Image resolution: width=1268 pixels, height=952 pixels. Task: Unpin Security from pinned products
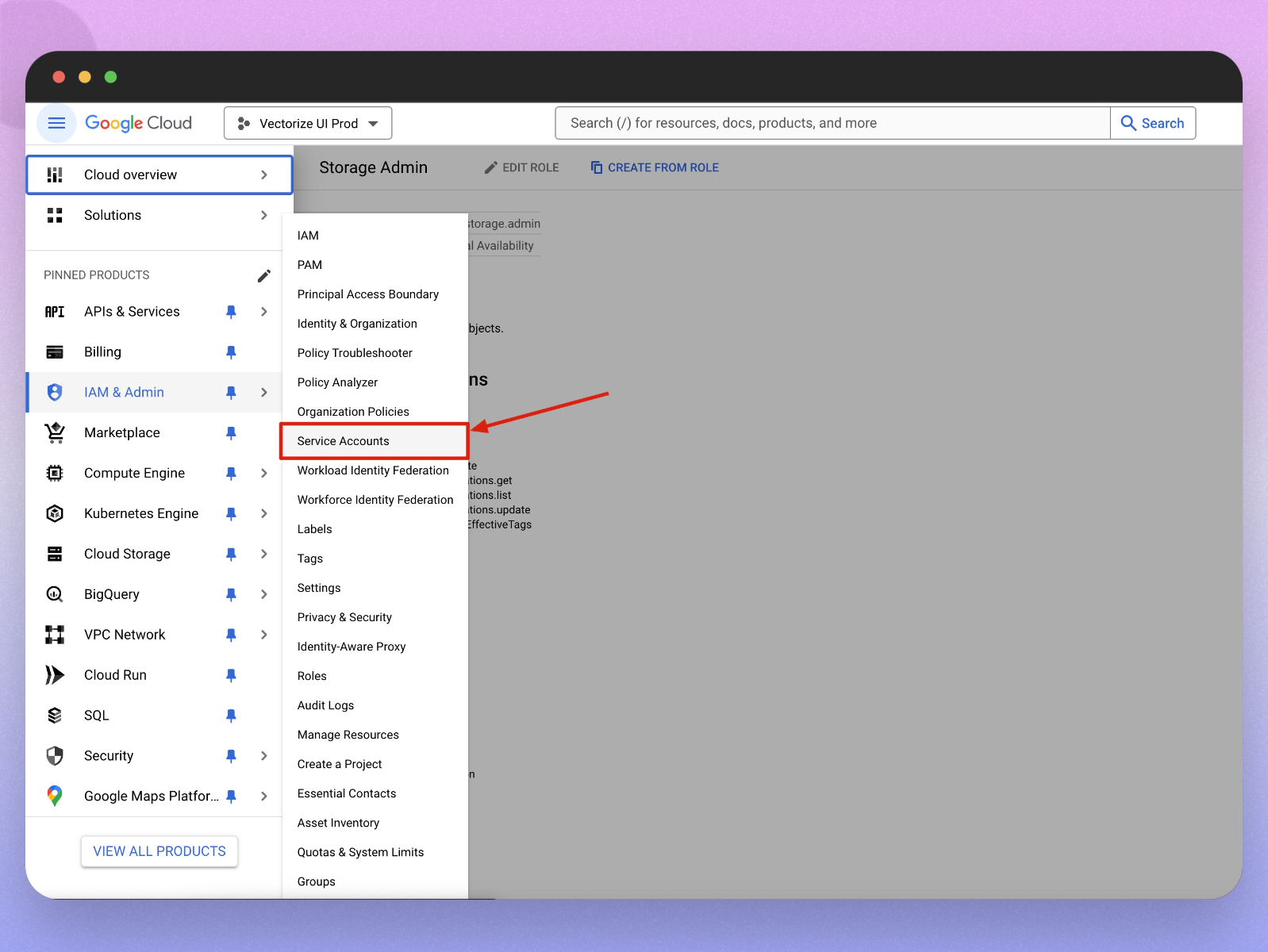pyautogui.click(x=231, y=756)
